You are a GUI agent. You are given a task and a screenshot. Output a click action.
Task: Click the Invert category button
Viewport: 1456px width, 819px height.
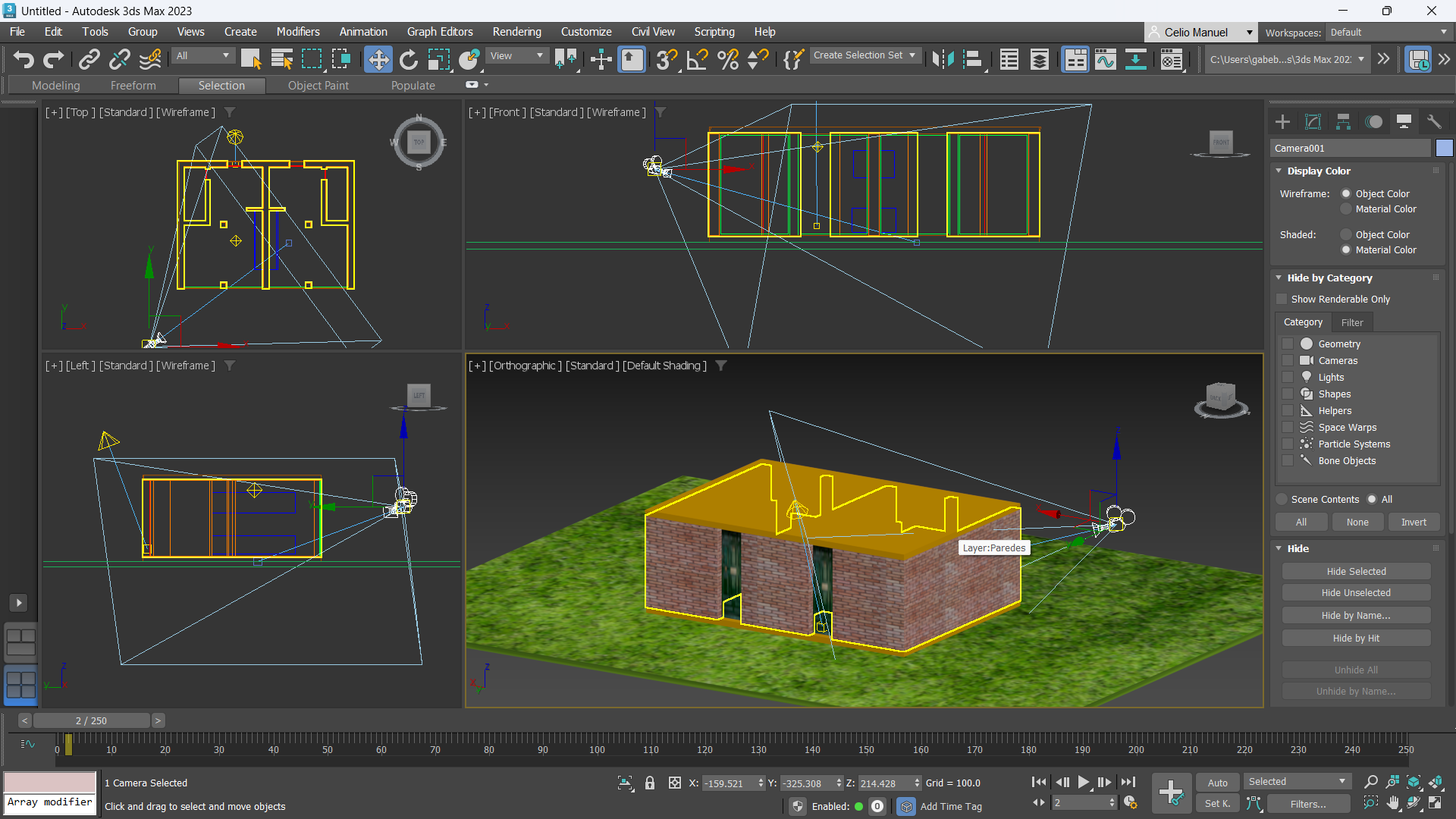coord(1413,522)
